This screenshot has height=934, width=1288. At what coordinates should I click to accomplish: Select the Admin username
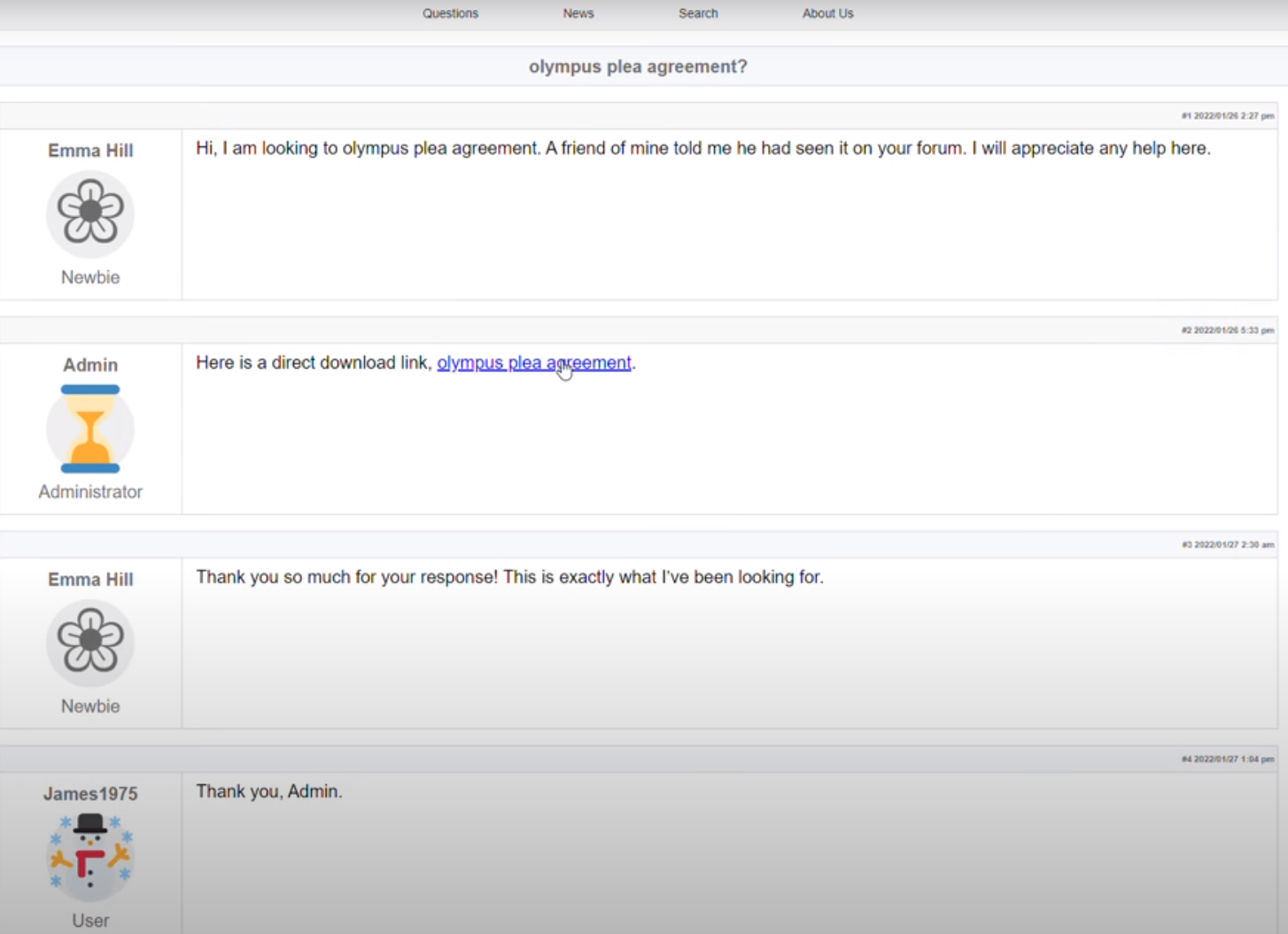click(90, 365)
